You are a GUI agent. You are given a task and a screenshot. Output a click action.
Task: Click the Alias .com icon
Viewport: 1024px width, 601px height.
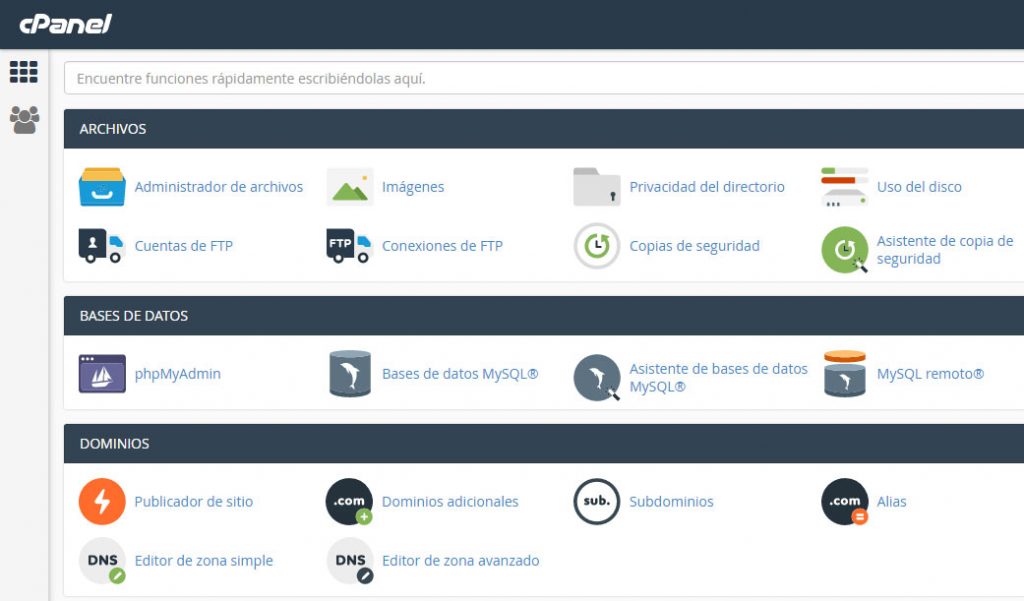tap(843, 501)
